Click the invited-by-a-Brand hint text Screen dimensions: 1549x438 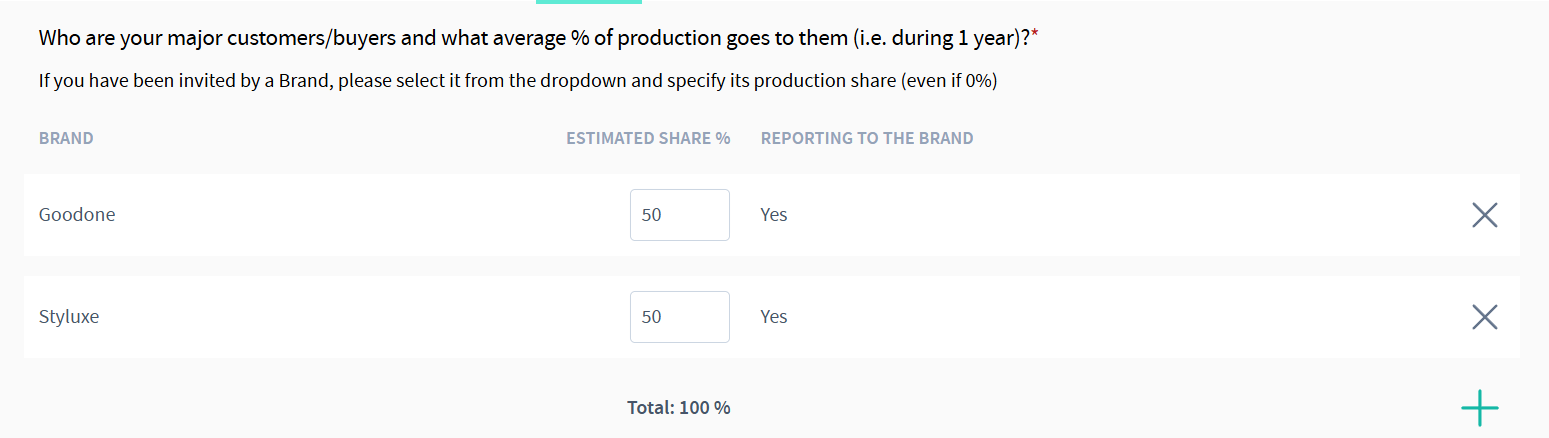point(518,81)
